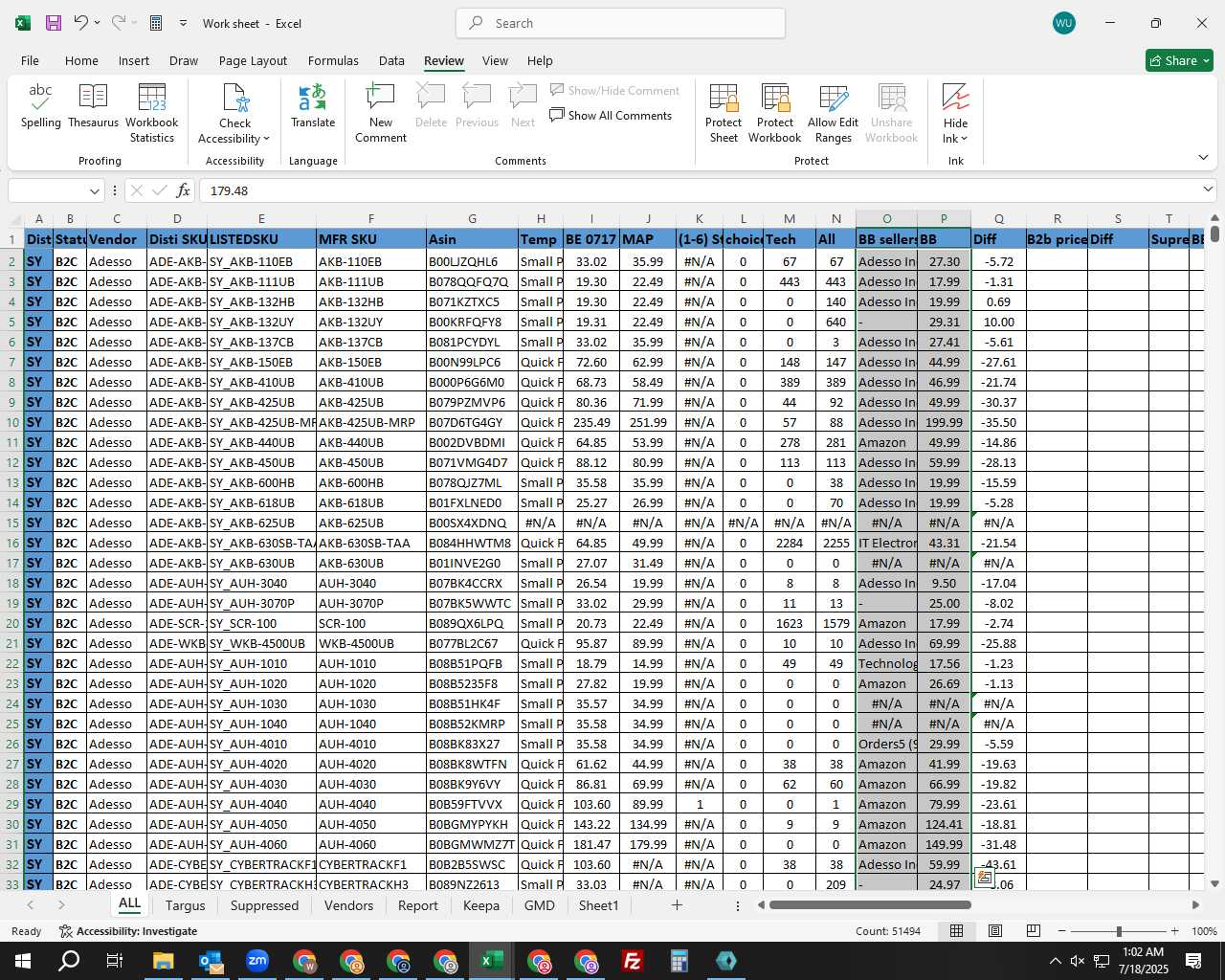Click the MFR SKU header cell
Image resolution: width=1225 pixels, height=980 pixels.
[x=371, y=239]
